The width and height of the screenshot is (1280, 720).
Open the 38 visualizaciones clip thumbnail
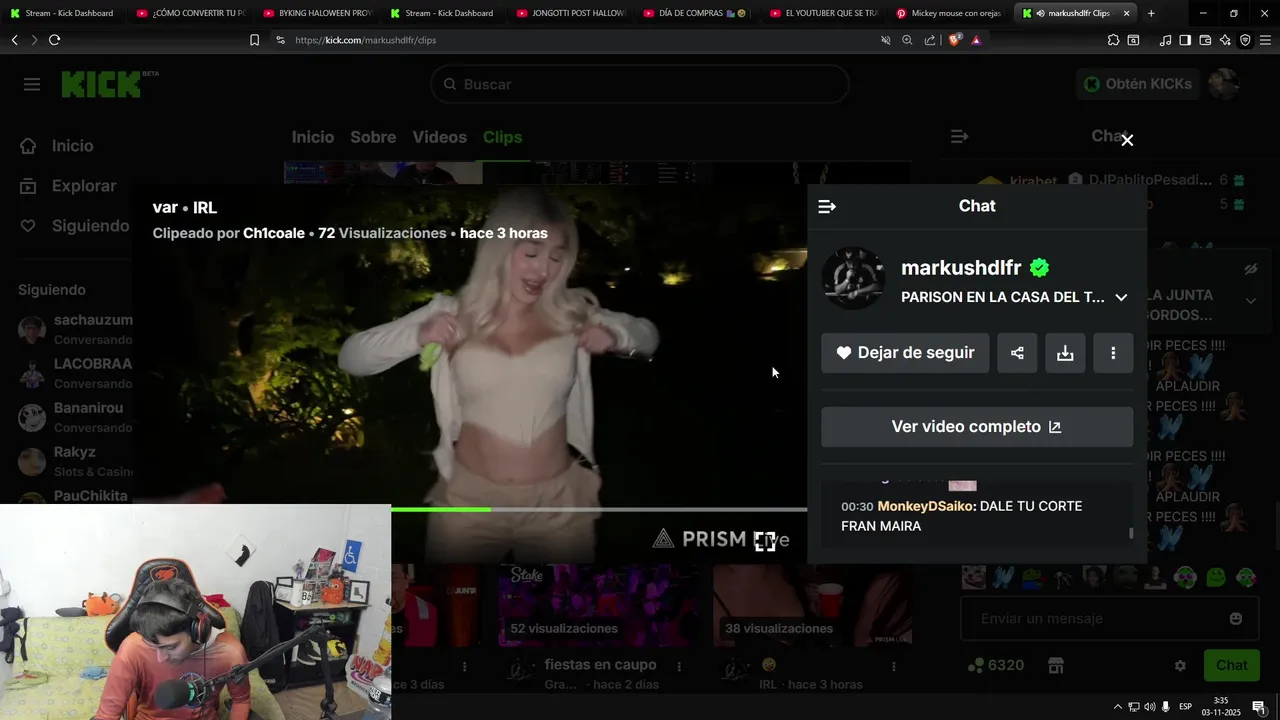coord(812,605)
